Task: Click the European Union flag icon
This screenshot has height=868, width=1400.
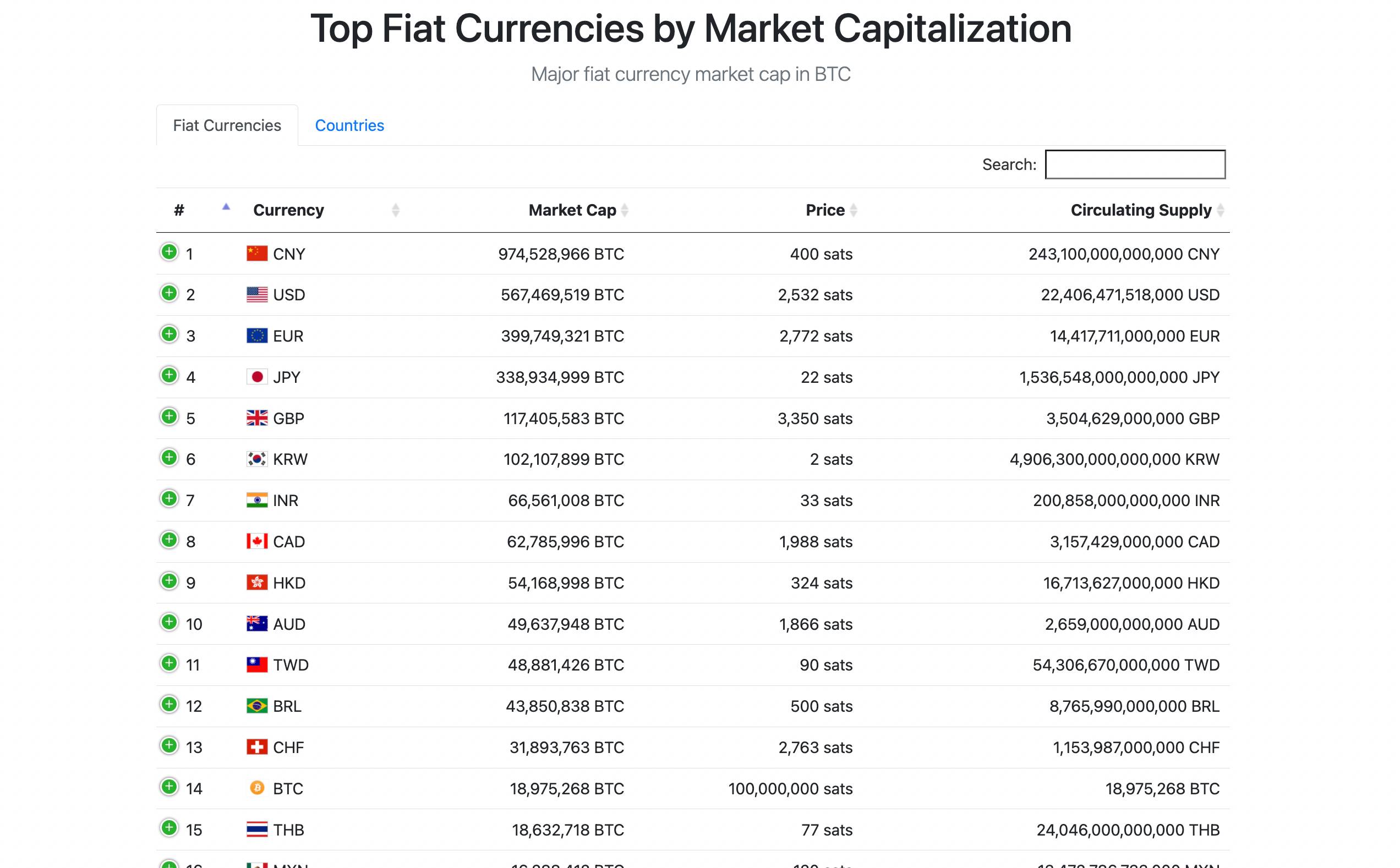Action: click(x=256, y=335)
